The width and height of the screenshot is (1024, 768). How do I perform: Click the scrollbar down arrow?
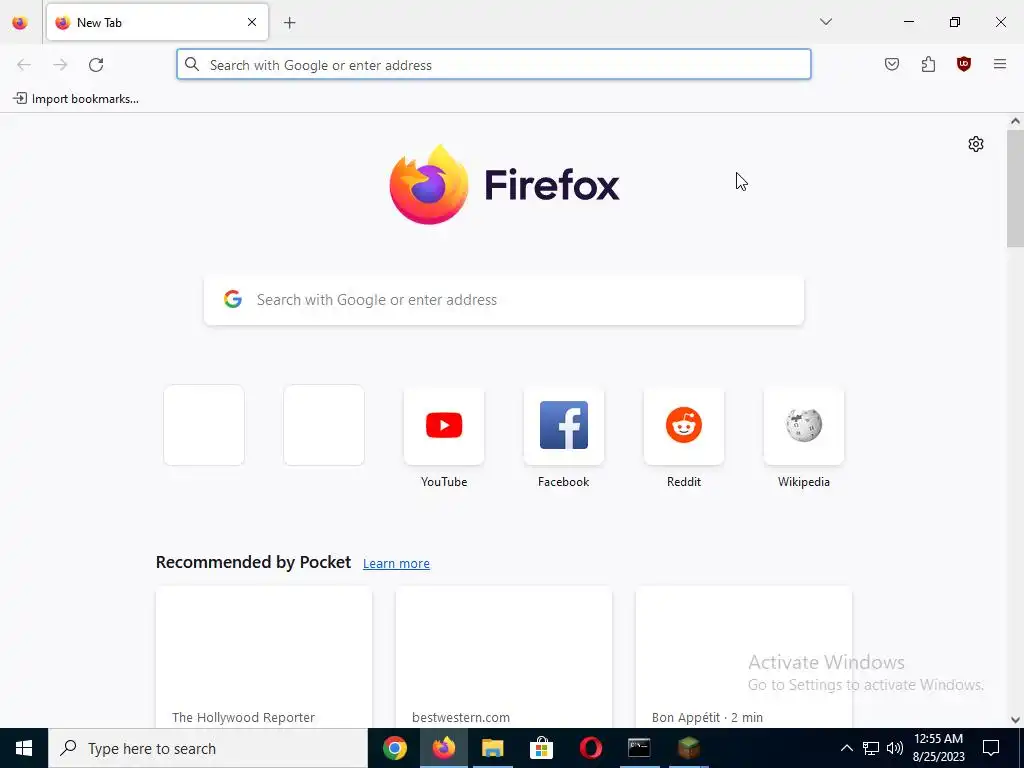pos(1015,720)
